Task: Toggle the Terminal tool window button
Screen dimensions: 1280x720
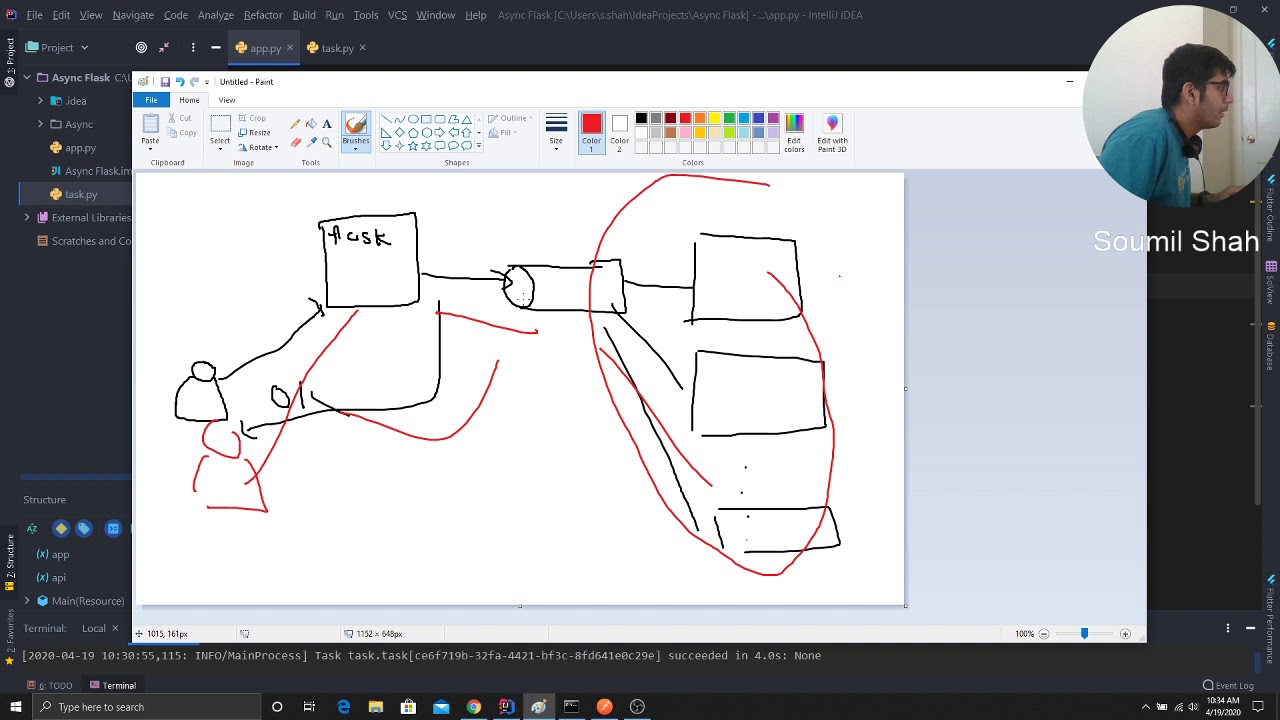Action: [112, 685]
